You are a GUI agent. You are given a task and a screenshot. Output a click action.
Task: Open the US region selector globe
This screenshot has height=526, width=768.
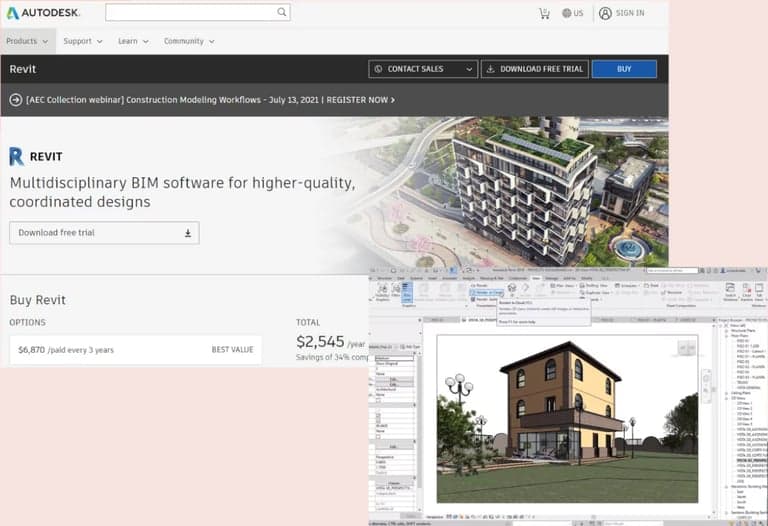[567, 13]
